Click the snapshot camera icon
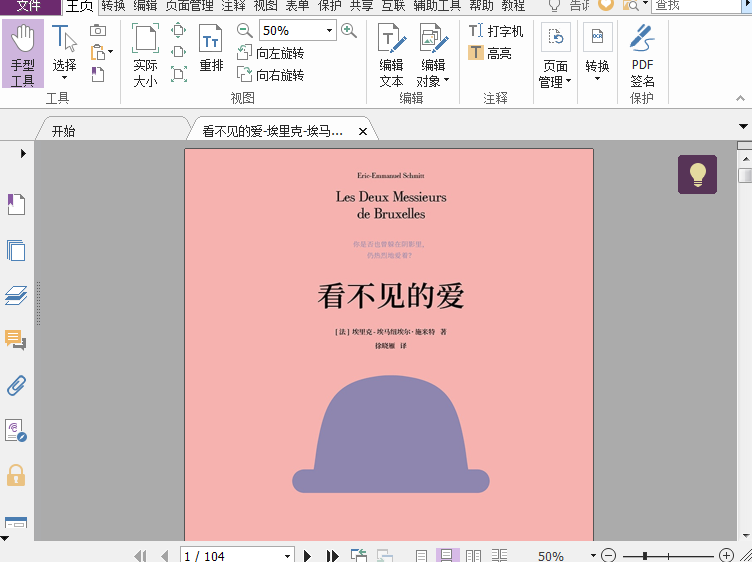752x562 pixels. pos(98,30)
